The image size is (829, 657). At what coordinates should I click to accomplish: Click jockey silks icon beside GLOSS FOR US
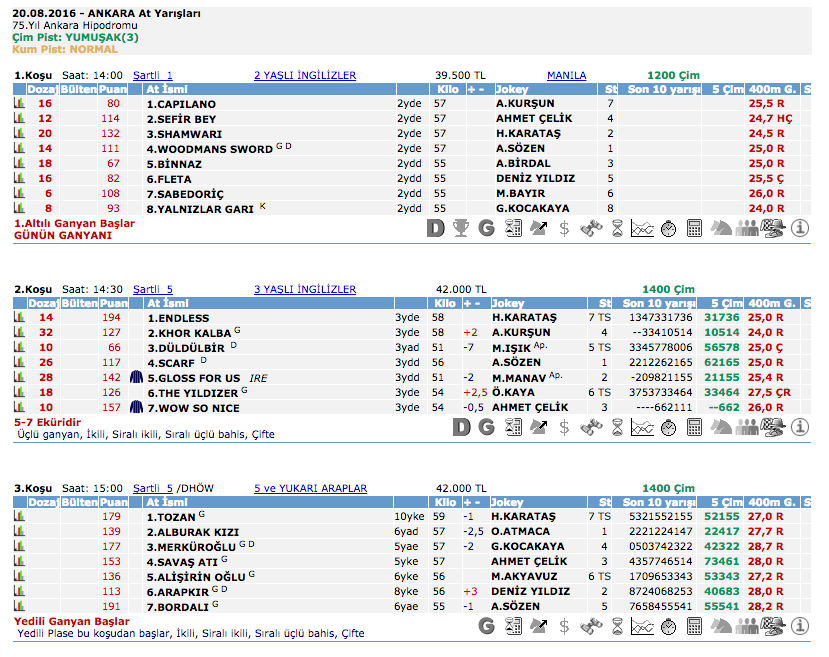pyautogui.click(x=137, y=378)
